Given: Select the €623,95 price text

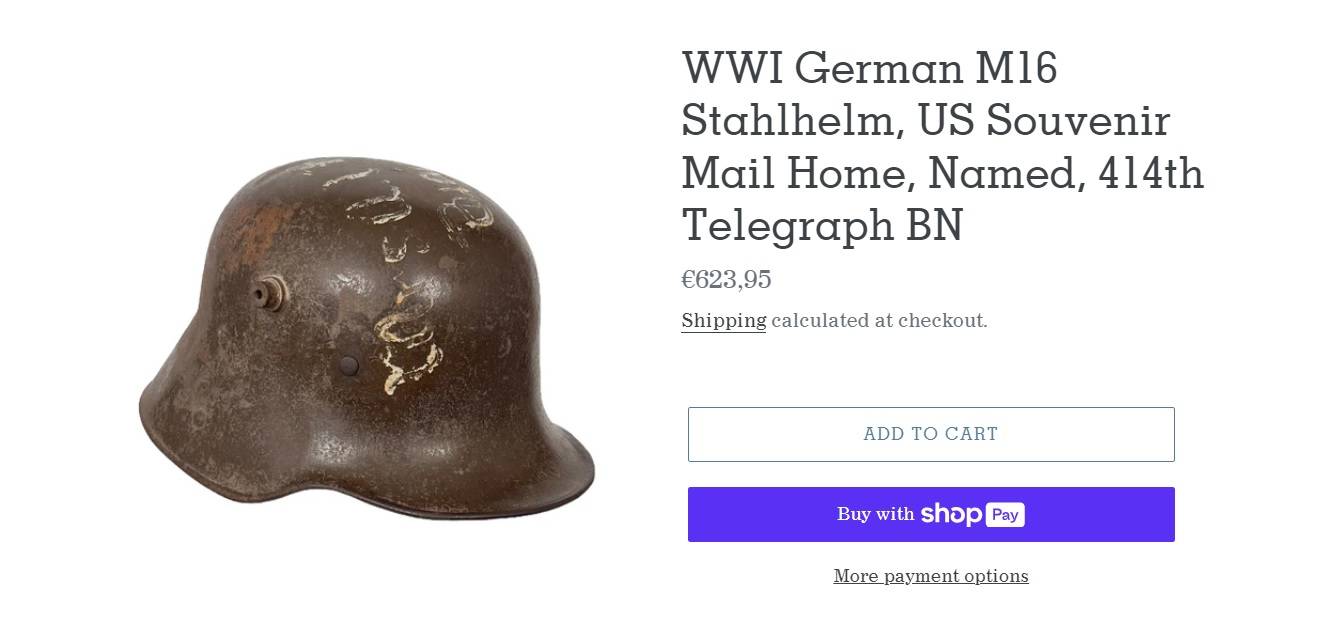Looking at the screenshot, I should coord(727,279).
